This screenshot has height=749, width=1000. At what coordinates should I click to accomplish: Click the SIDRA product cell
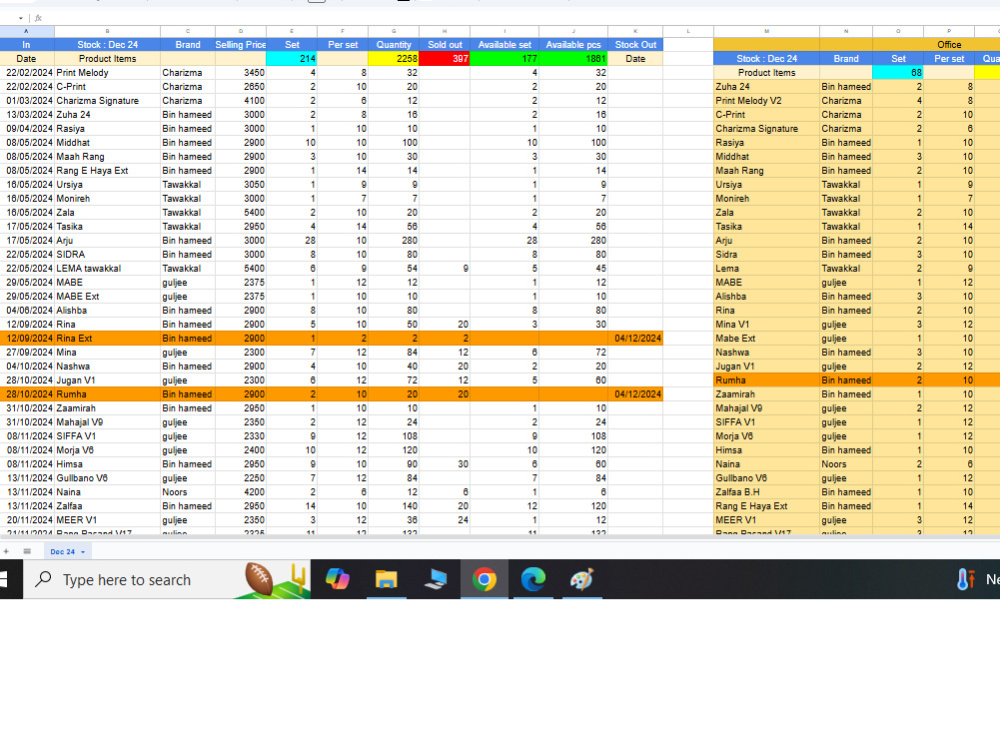click(x=107, y=255)
